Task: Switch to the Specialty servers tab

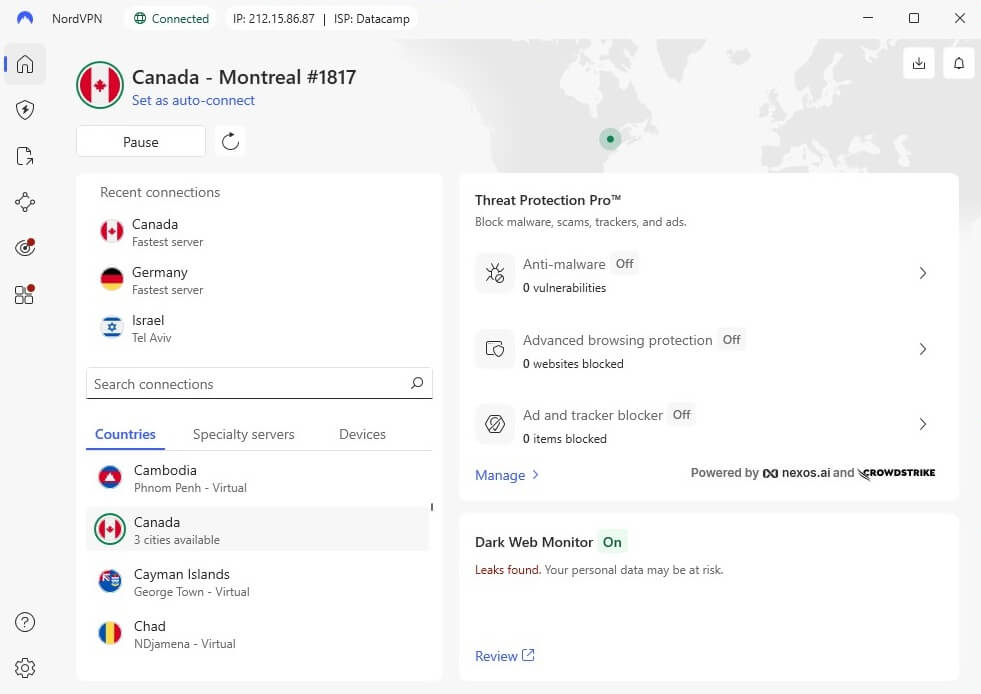Action: (x=243, y=434)
